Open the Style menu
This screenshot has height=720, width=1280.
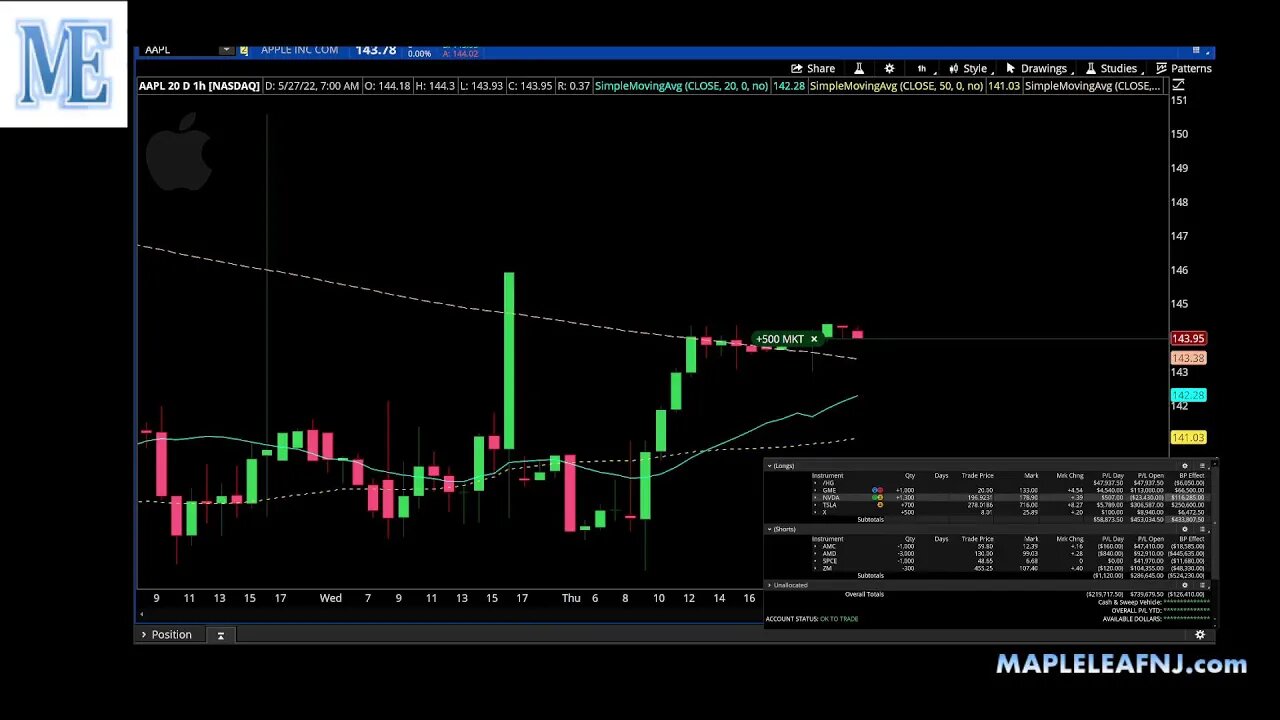(x=969, y=68)
